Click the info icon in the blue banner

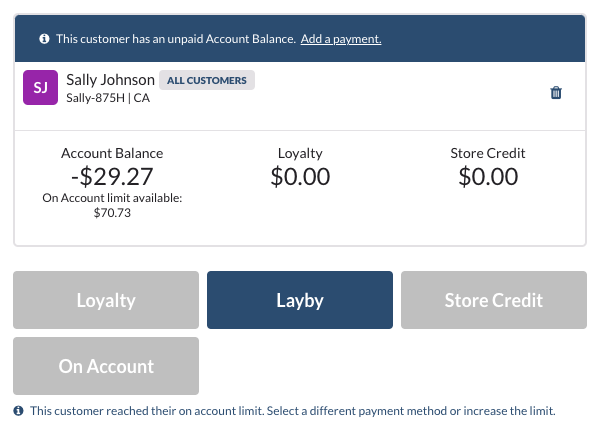pos(44,39)
